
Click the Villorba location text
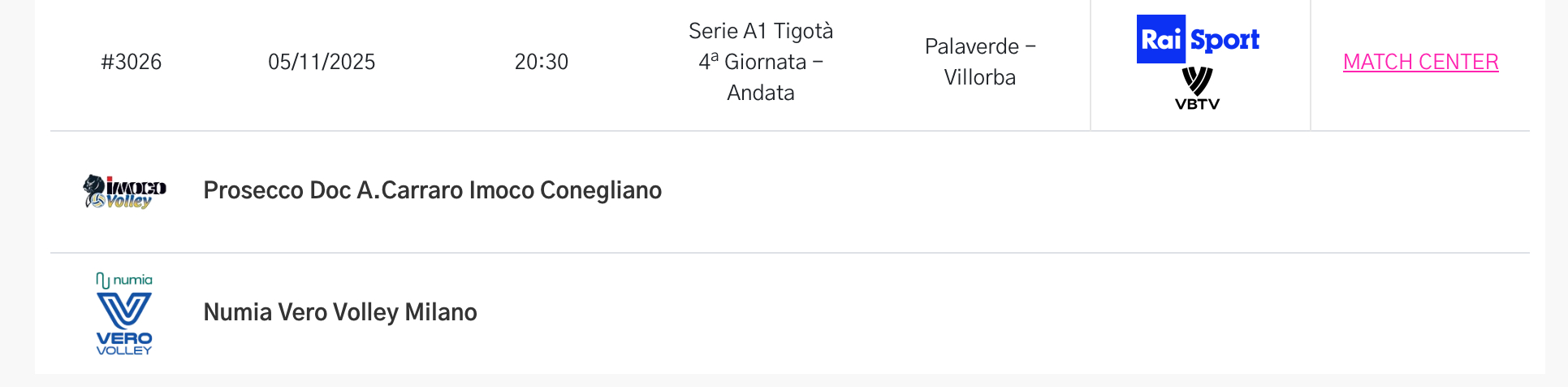tap(979, 77)
